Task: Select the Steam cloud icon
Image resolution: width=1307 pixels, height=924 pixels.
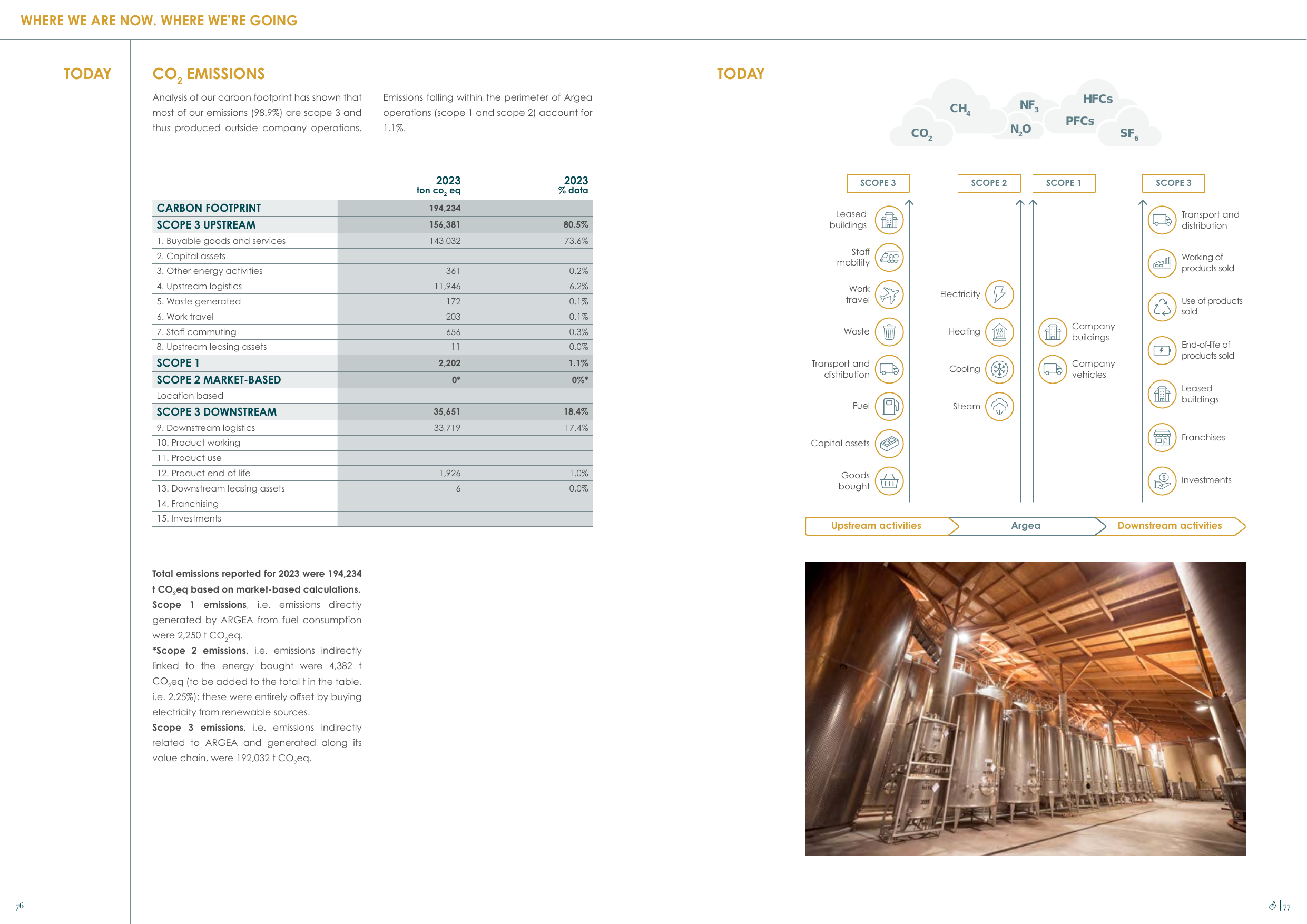Action: 999,407
